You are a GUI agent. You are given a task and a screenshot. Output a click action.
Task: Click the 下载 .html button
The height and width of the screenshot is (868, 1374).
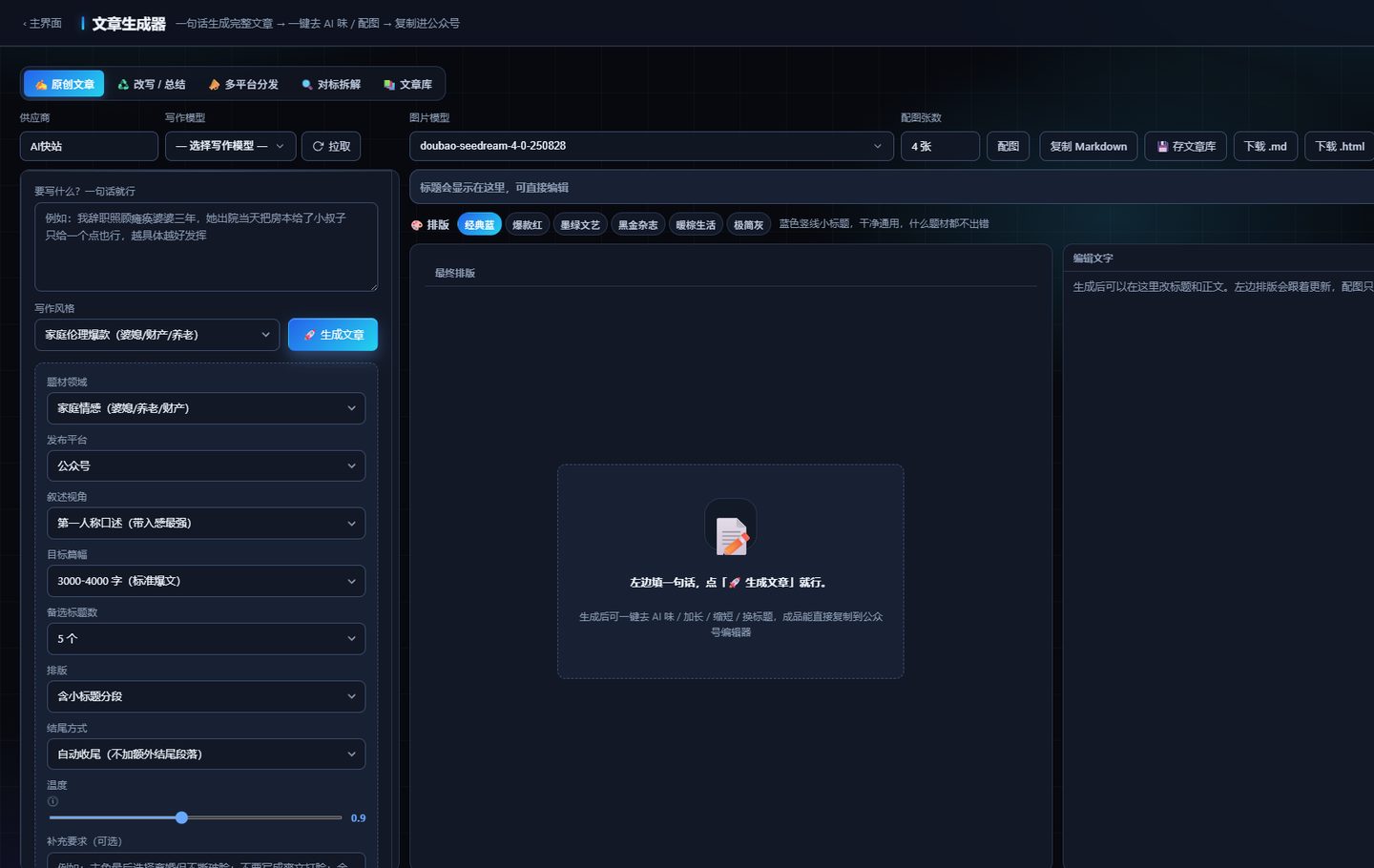pos(1340,146)
